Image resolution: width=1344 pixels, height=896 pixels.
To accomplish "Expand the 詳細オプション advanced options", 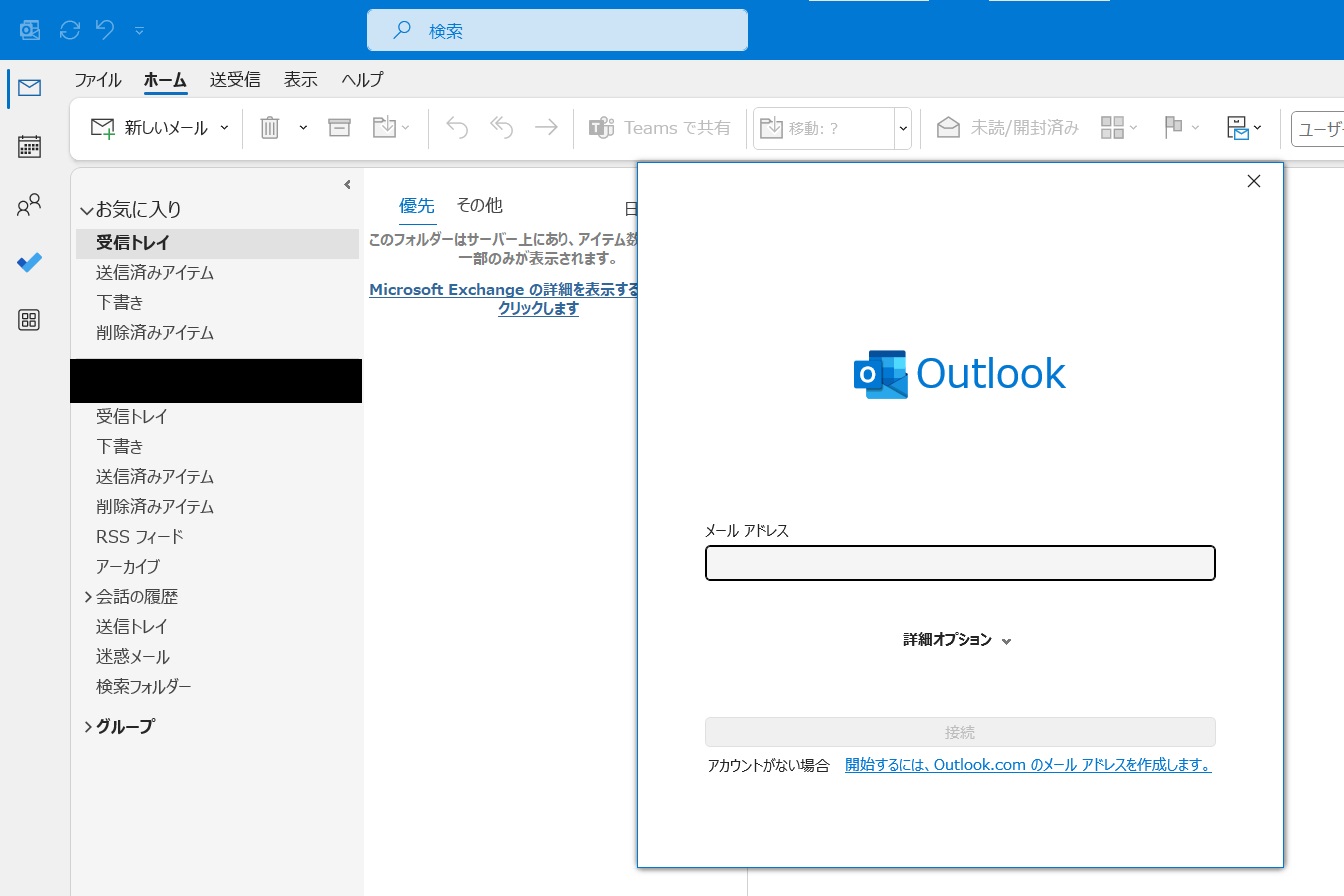I will click(x=957, y=640).
